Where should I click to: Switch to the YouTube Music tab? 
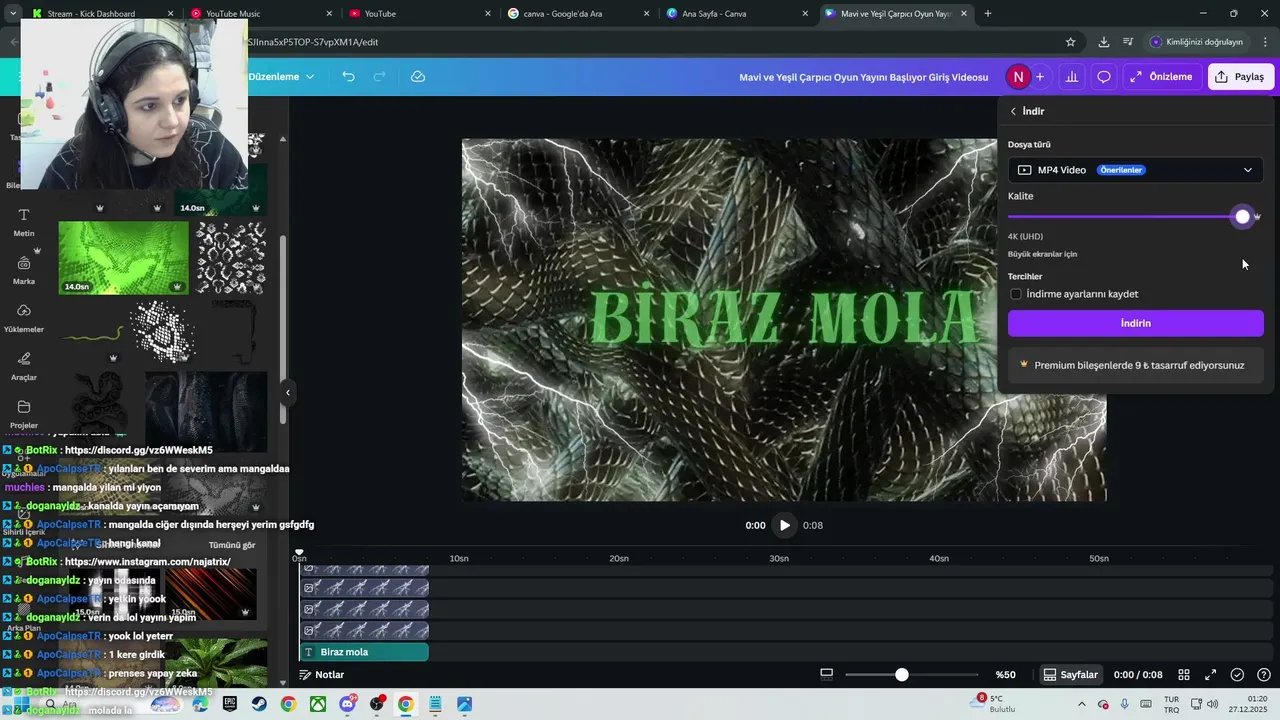(x=260, y=14)
